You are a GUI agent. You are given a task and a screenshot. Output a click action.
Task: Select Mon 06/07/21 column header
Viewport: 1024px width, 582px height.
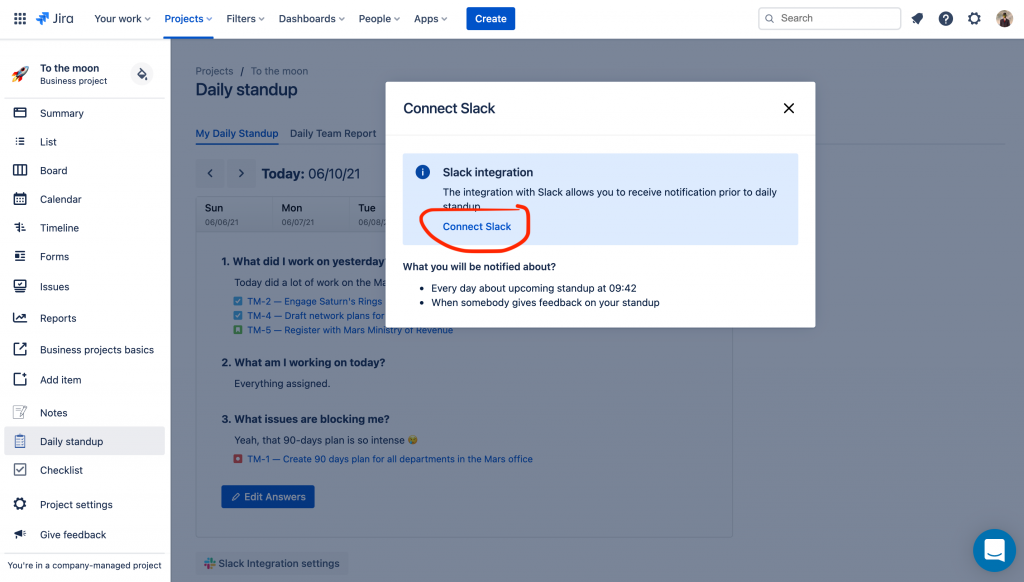310,214
